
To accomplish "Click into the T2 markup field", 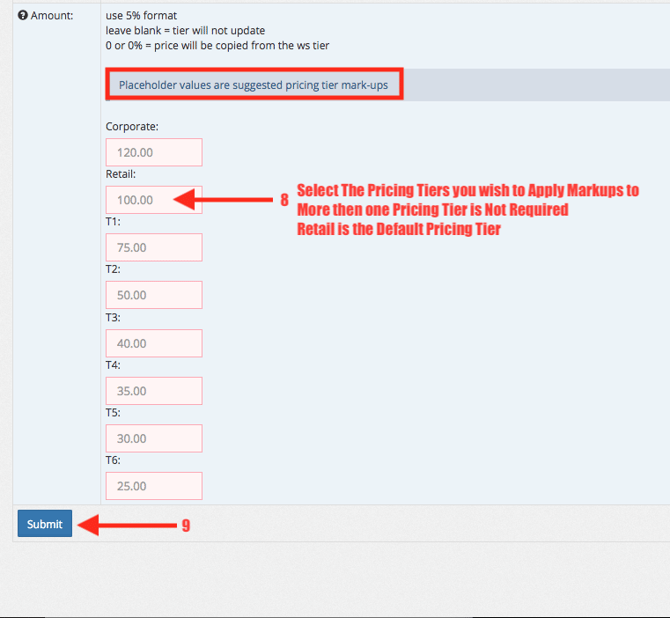I will [154, 295].
